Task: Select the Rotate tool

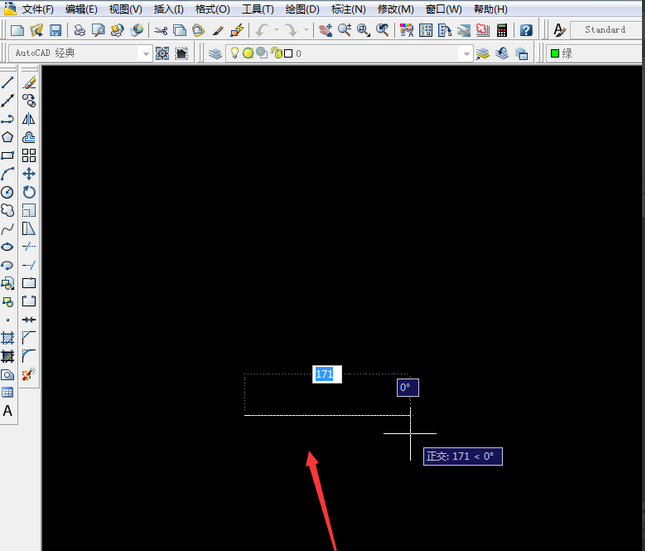Action: point(29,192)
